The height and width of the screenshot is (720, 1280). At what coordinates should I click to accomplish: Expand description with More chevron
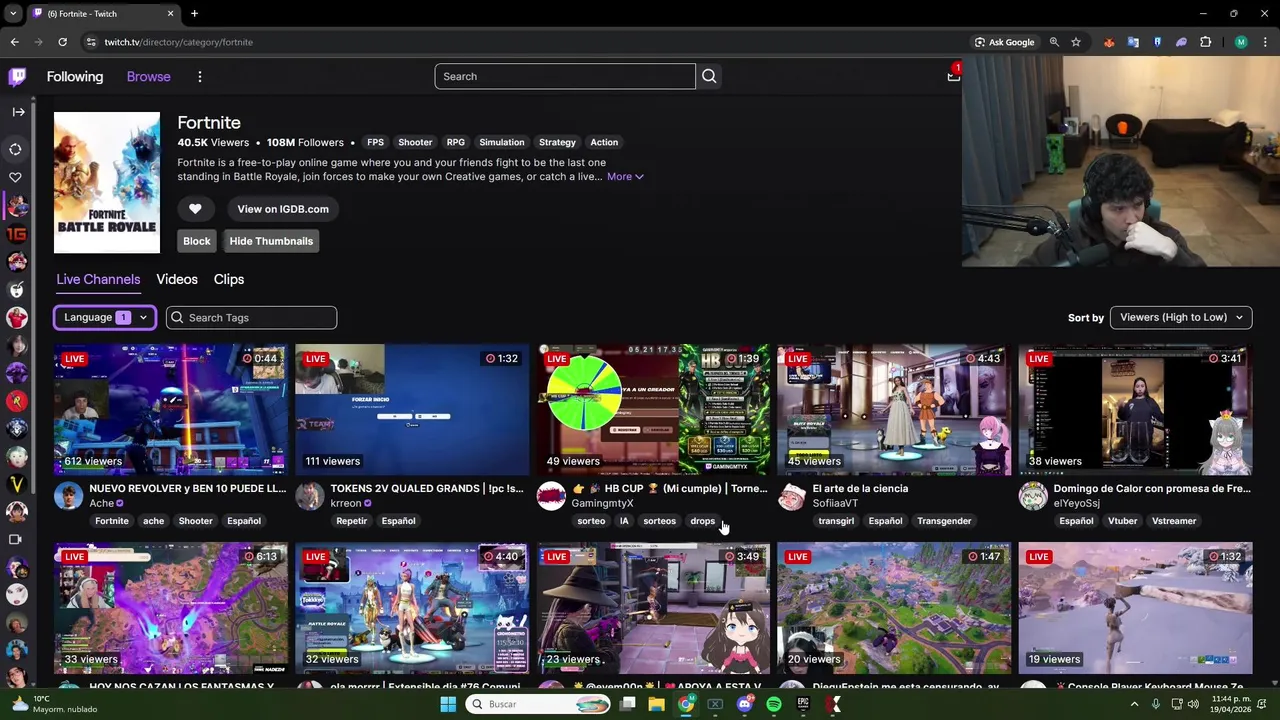click(625, 177)
